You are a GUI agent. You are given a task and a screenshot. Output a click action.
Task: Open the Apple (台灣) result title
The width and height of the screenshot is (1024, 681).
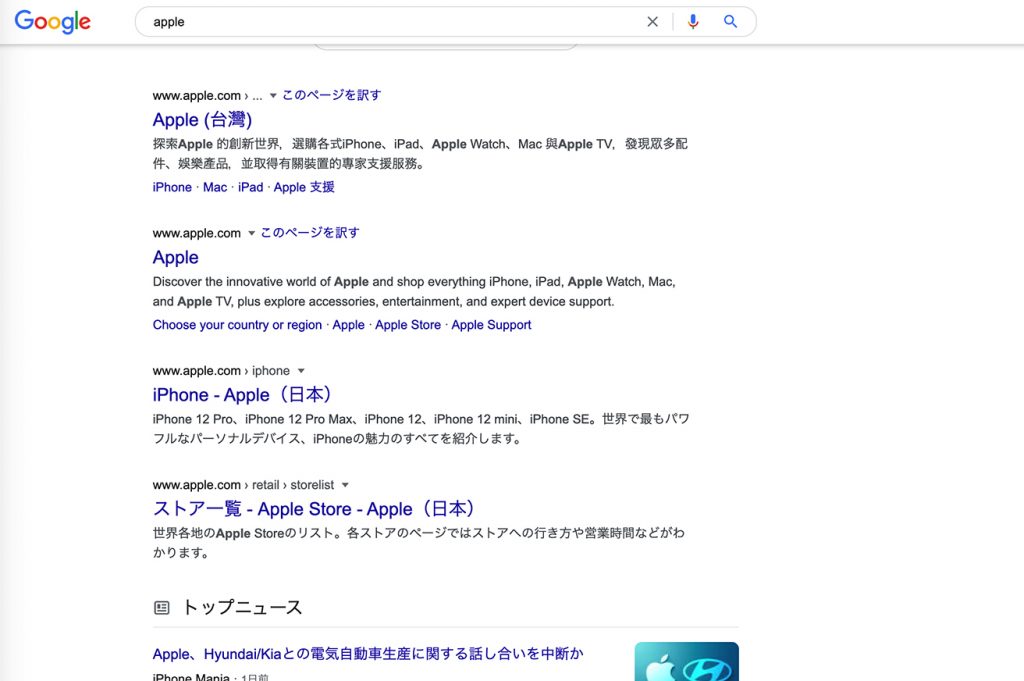tap(202, 120)
